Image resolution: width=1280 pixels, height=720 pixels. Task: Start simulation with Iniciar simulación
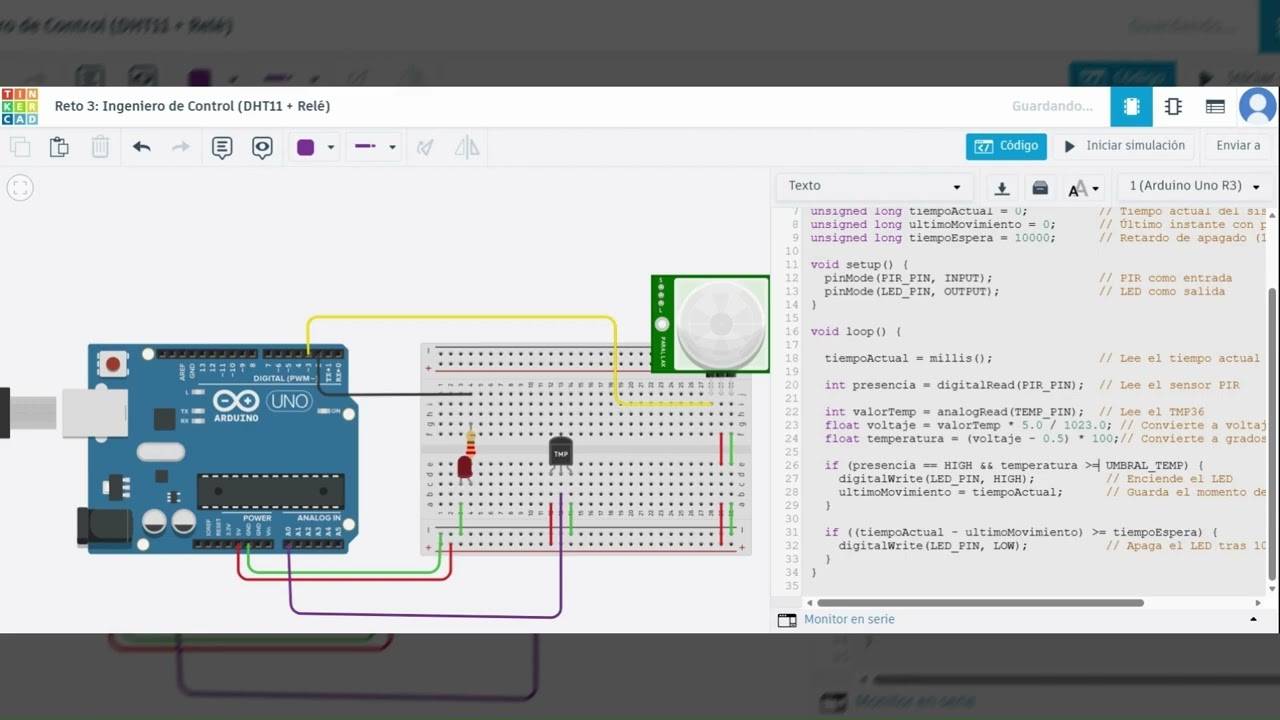(1124, 146)
